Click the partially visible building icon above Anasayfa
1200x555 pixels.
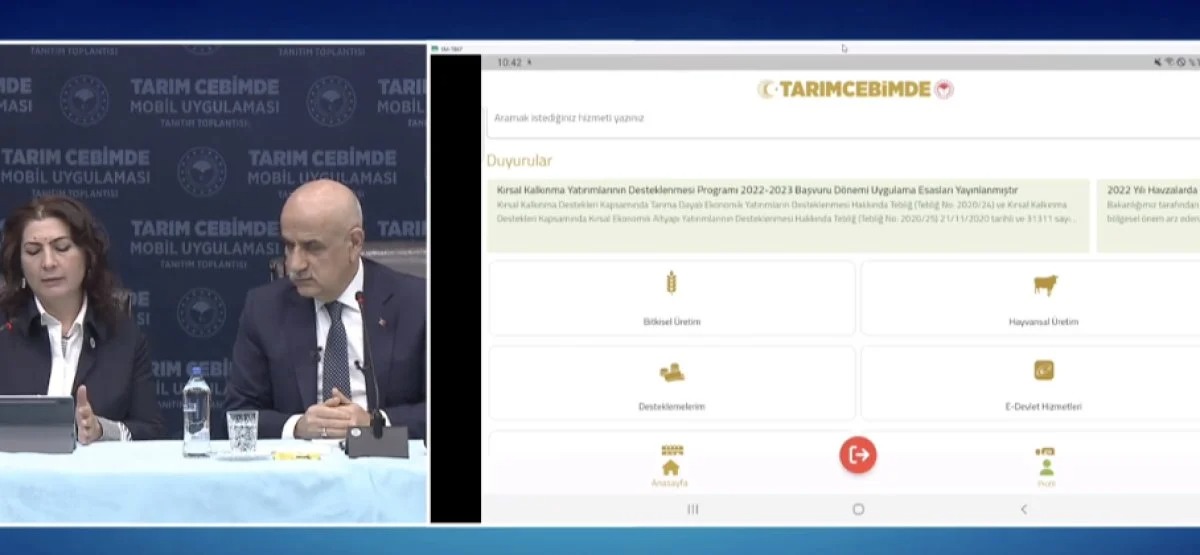(x=671, y=450)
